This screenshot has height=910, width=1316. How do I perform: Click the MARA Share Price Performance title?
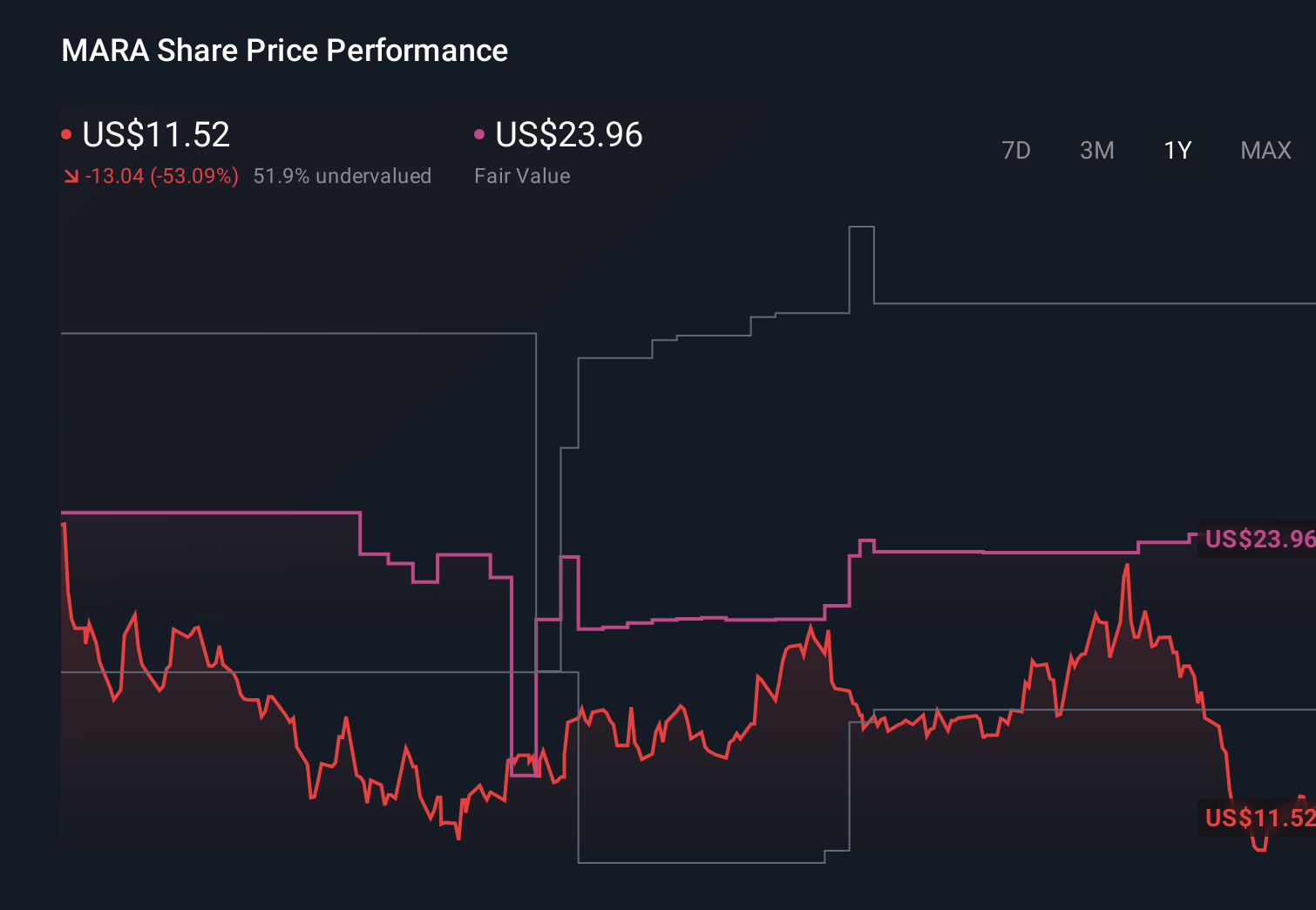coord(284,50)
